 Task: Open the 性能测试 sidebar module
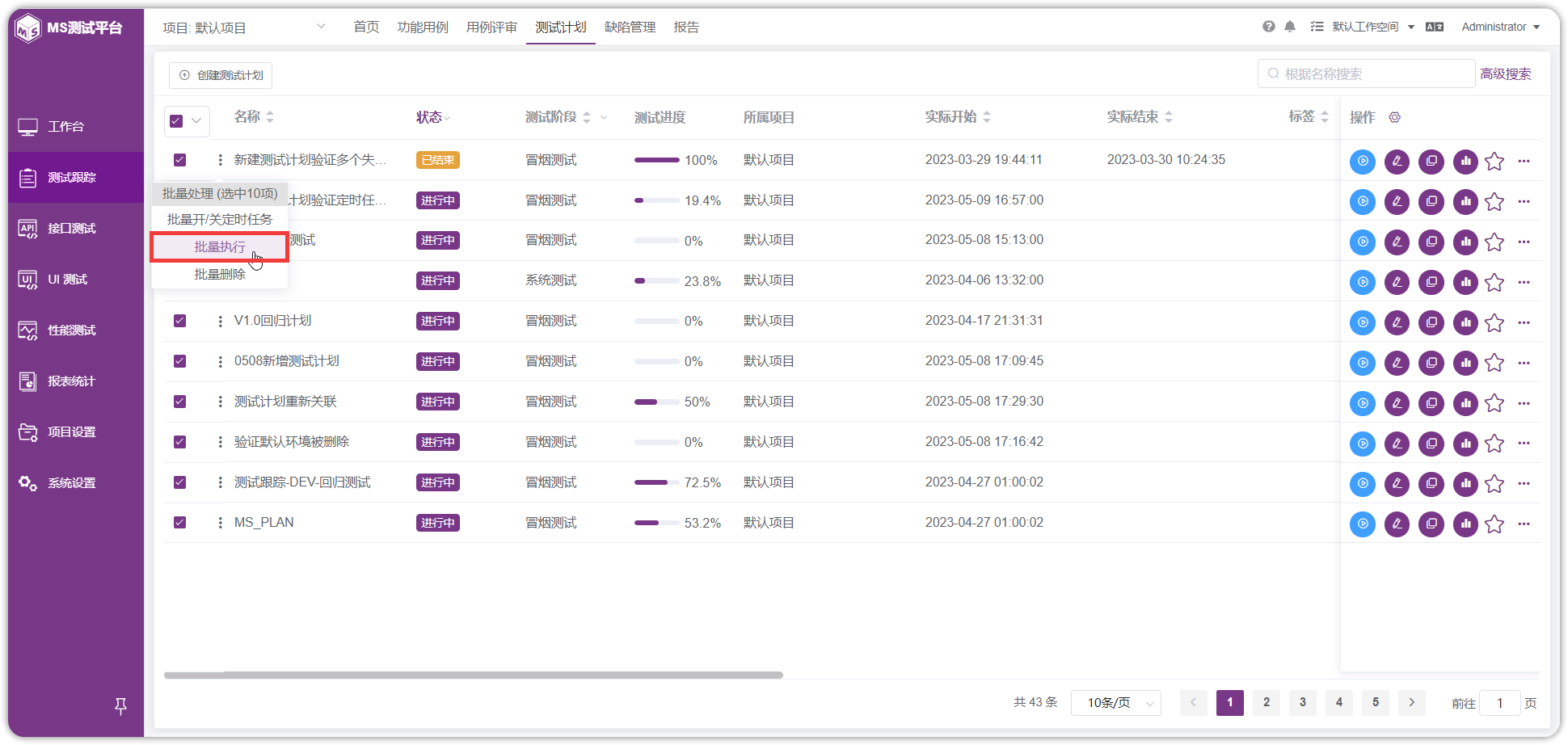[76, 330]
